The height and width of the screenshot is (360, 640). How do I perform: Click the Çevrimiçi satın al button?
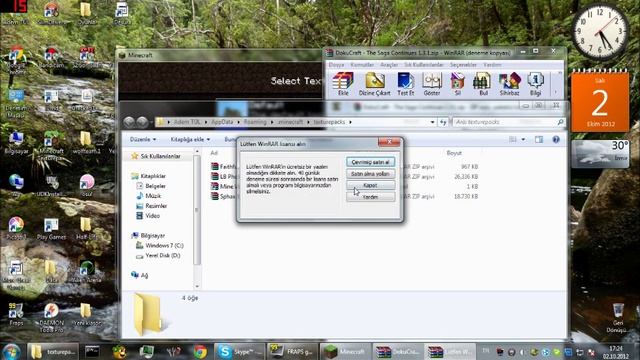click(371, 162)
